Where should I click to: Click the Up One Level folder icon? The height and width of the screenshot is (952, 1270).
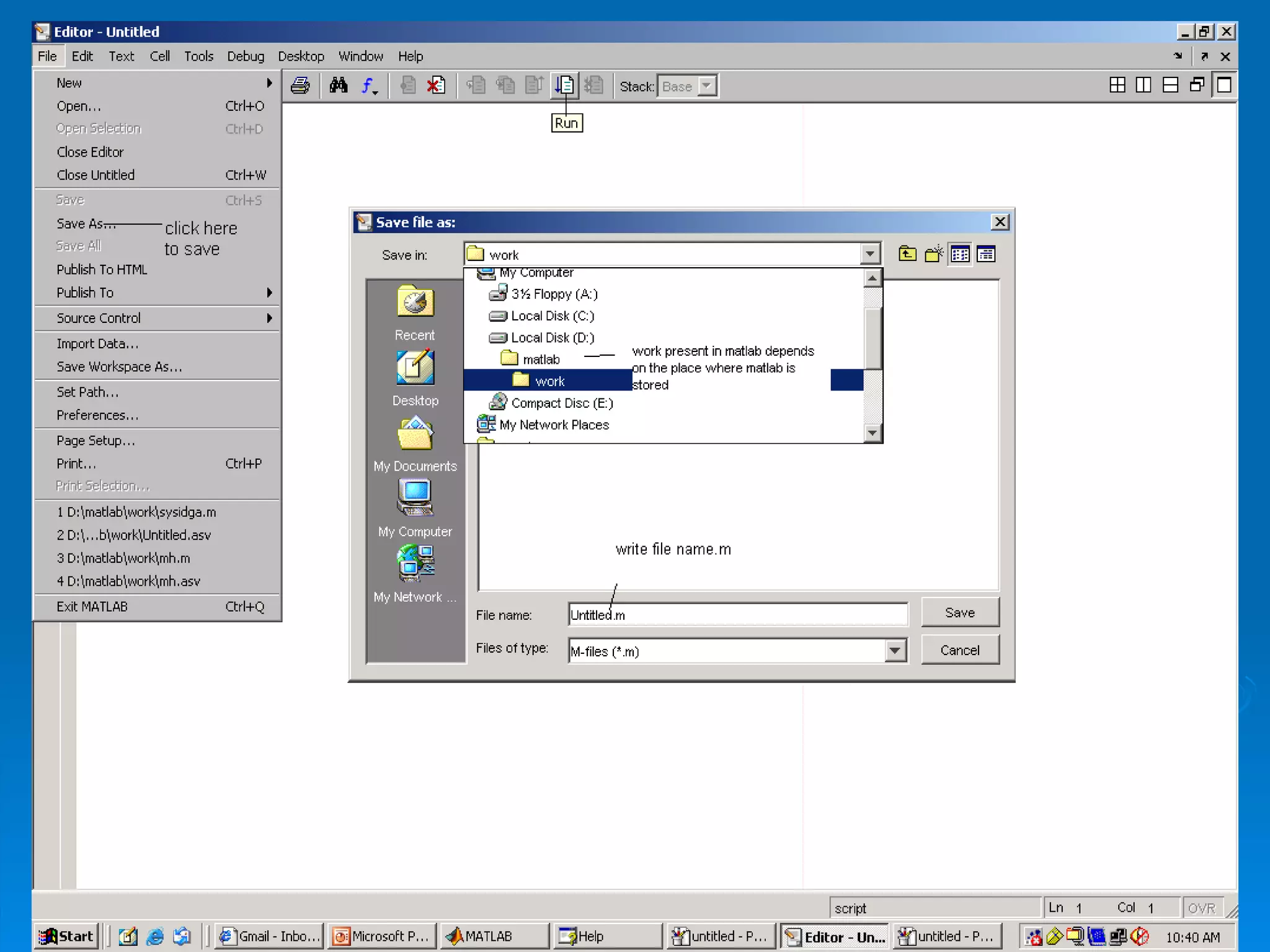point(907,254)
